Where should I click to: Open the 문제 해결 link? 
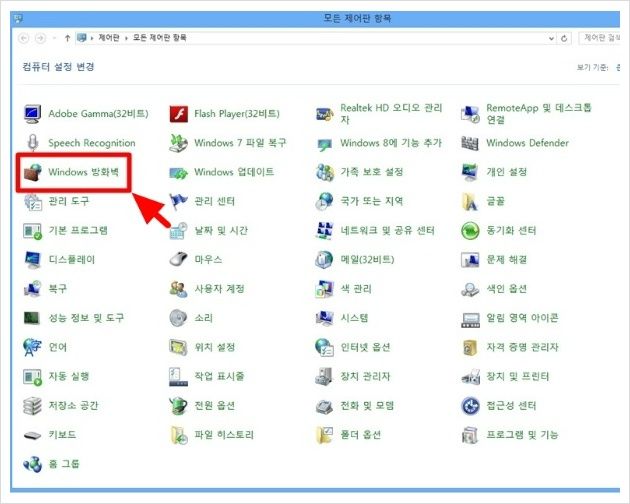click(506, 260)
